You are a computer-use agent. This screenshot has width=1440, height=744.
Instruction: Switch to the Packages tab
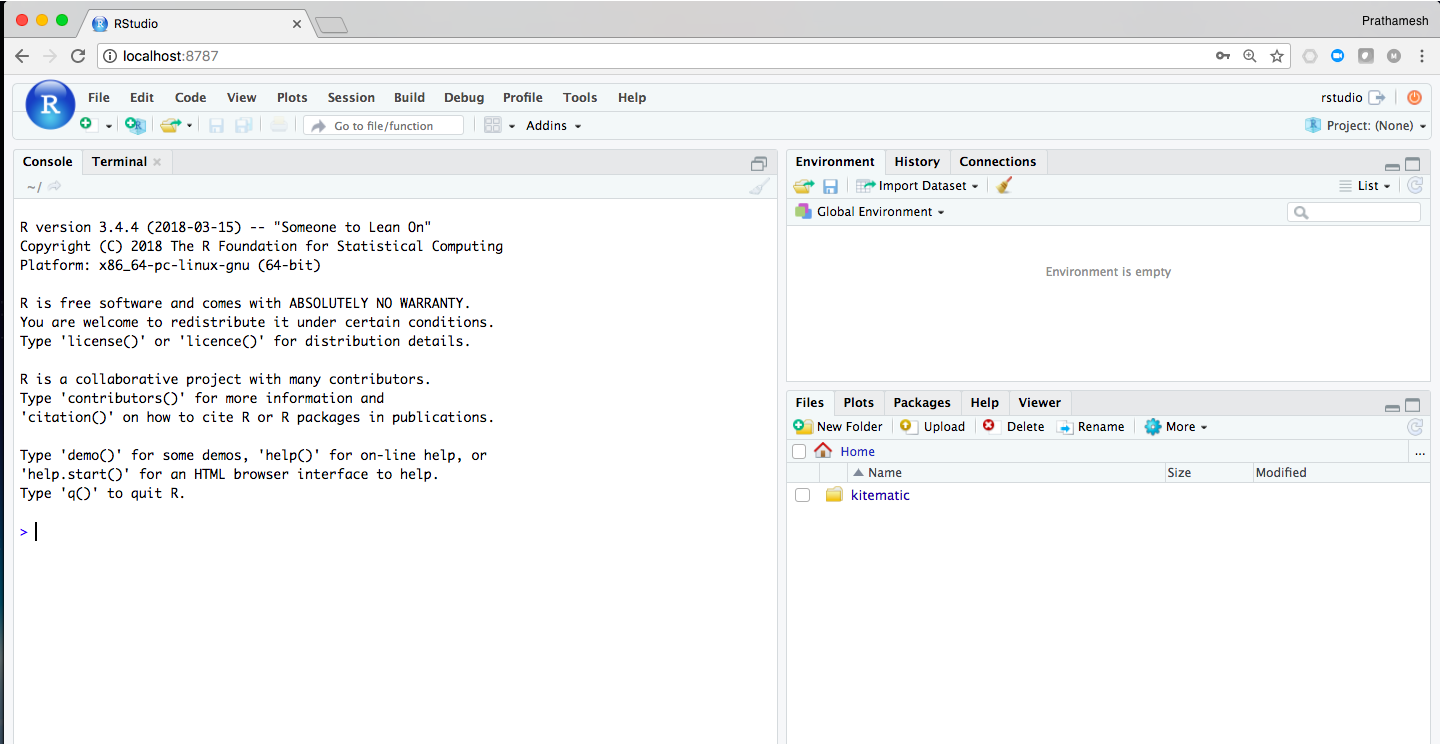coord(922,403)
